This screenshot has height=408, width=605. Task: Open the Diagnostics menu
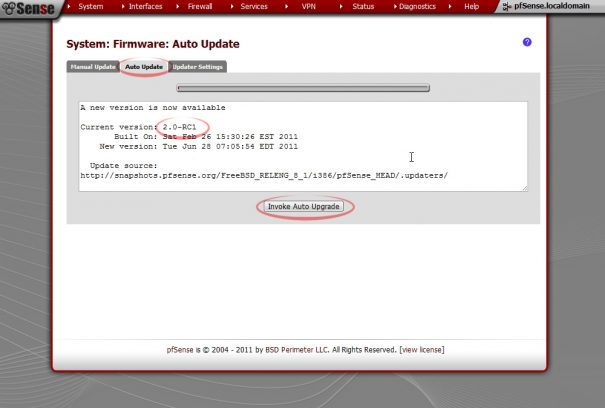pyautogui.click(x=417, y=7)
